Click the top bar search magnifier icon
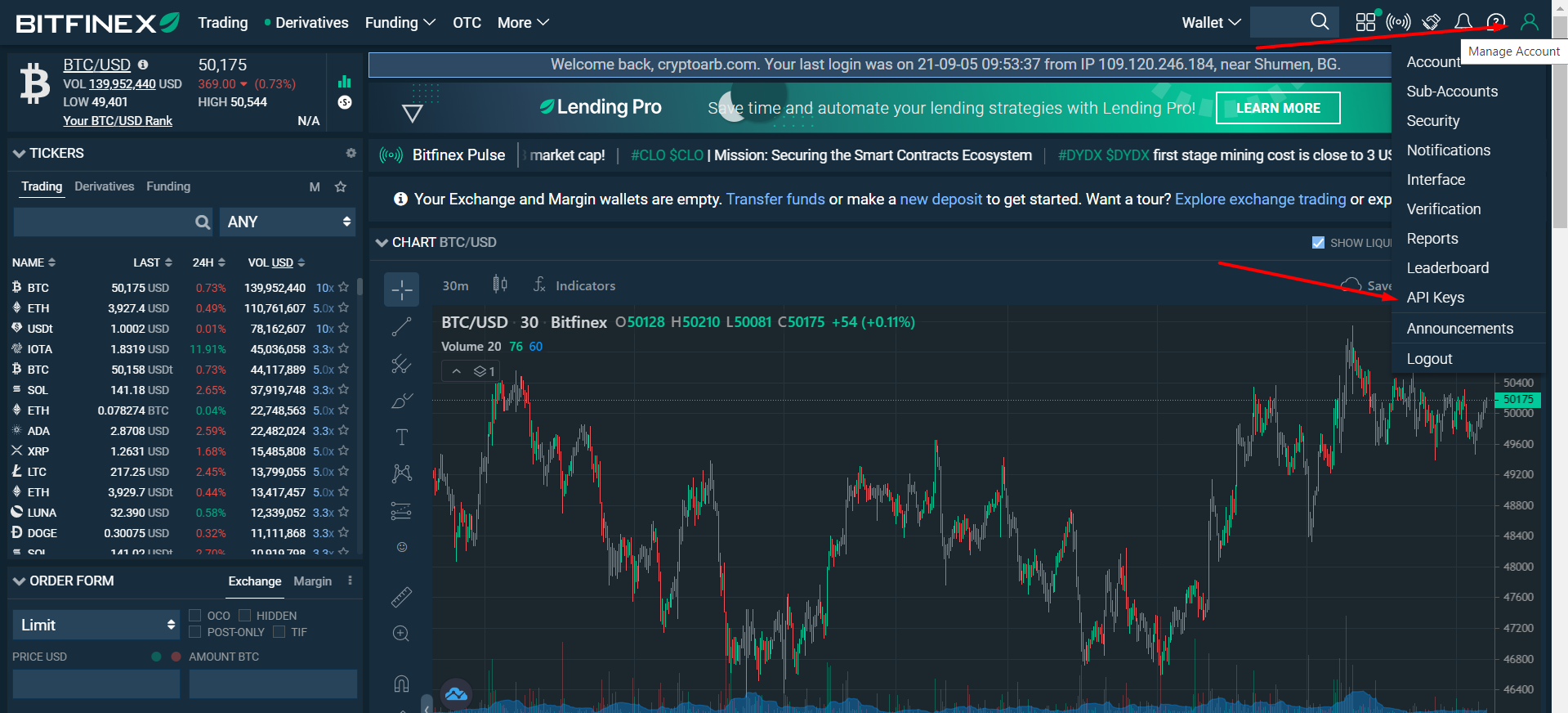The width and height of the screenshot is (1568, 713). 1320,21
